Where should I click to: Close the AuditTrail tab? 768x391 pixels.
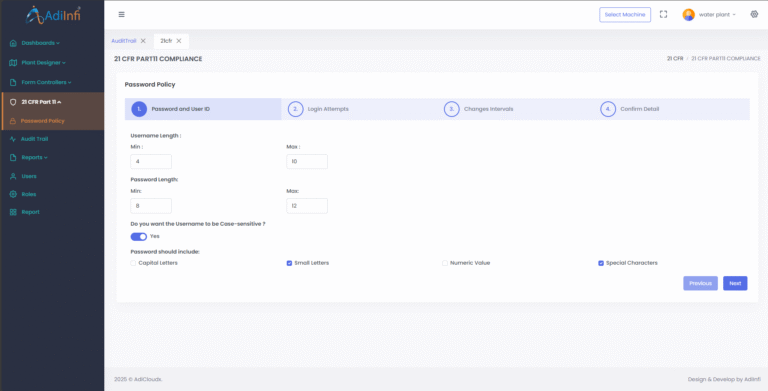(x=143, y=41)
